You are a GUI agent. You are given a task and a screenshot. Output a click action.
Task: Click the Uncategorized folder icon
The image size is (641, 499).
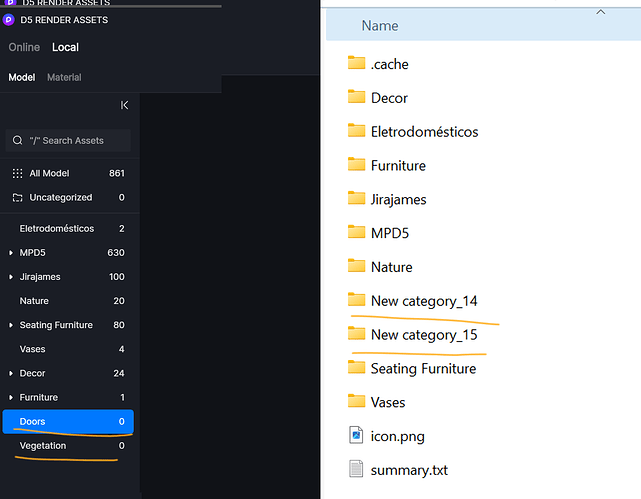[x=17, y=197]
